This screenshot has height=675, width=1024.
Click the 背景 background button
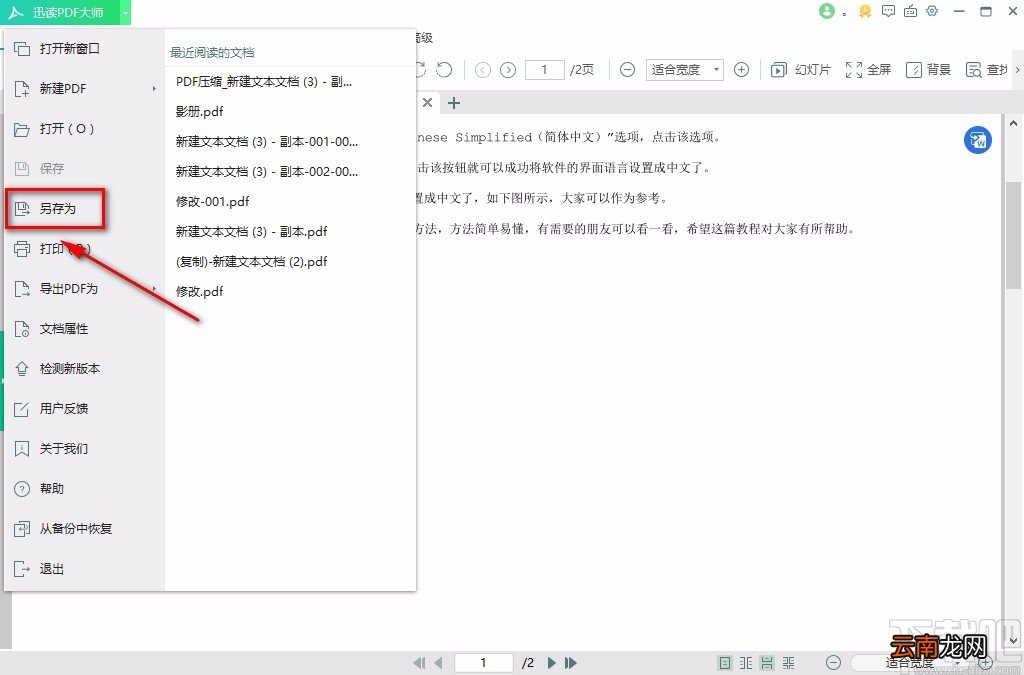pyautogui.click(x=928, y=70)
